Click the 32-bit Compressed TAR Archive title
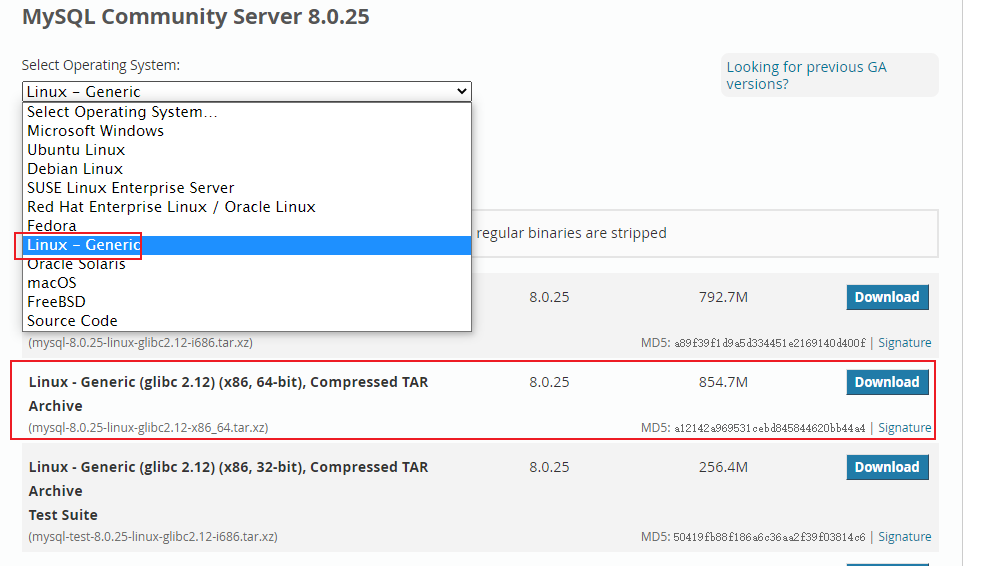Viewport: 994px width, 566px height. [x=228, y=479]
